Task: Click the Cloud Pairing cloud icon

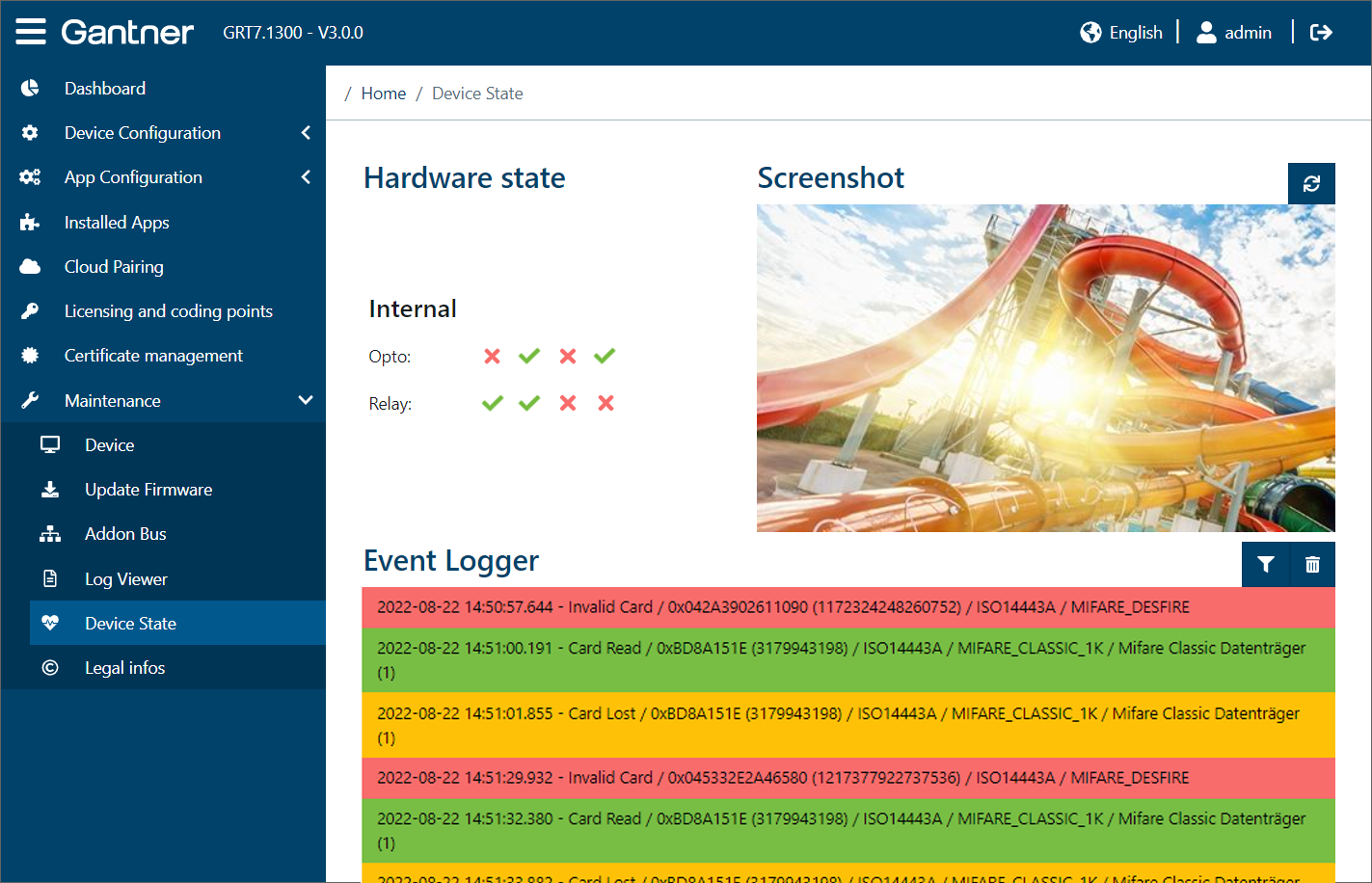Action: [x=30, y=267]
